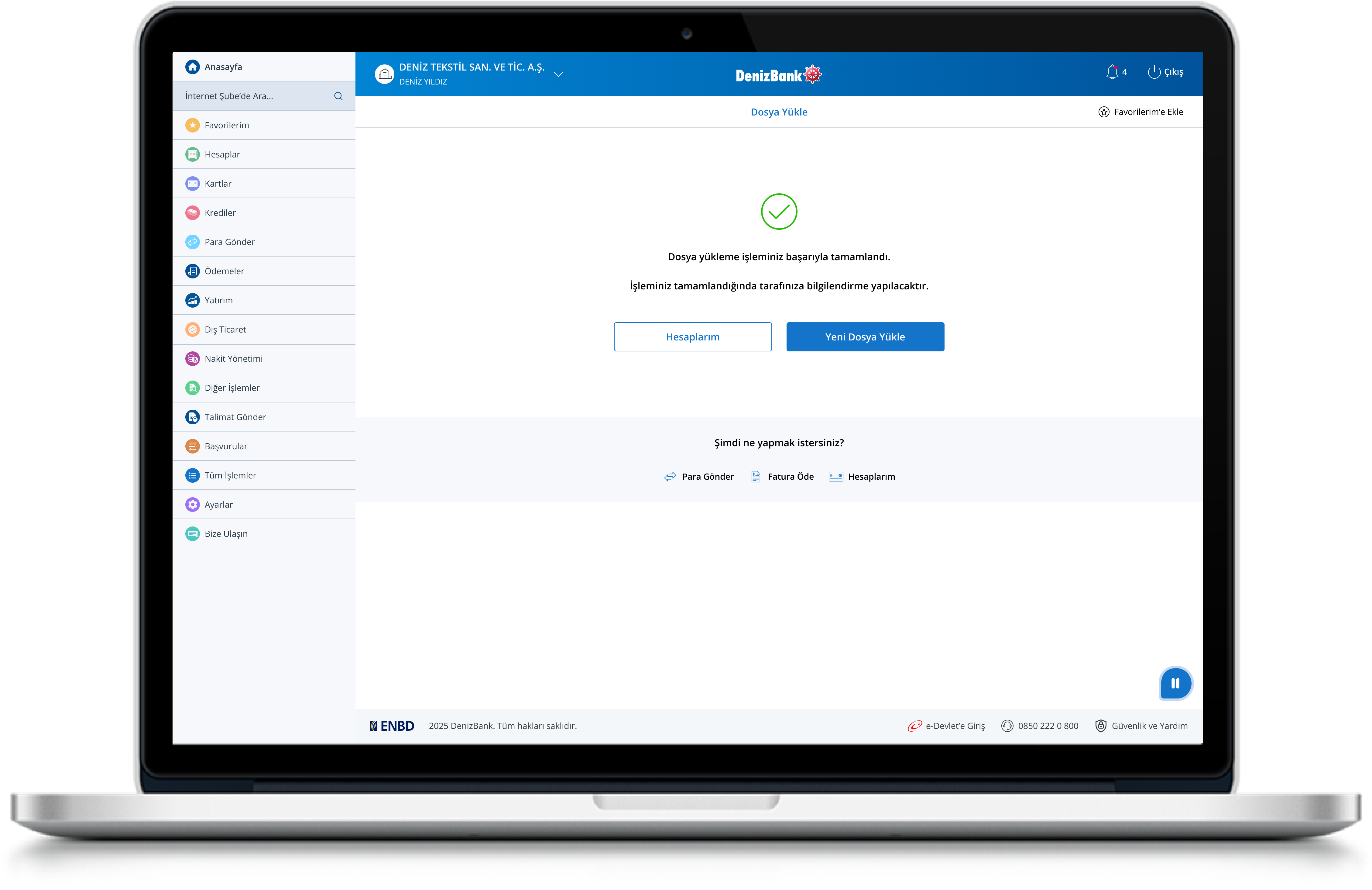Select Talimat Gönder in the sidebar
Viewport: 1372px width, 890px height.
point(235,417)
